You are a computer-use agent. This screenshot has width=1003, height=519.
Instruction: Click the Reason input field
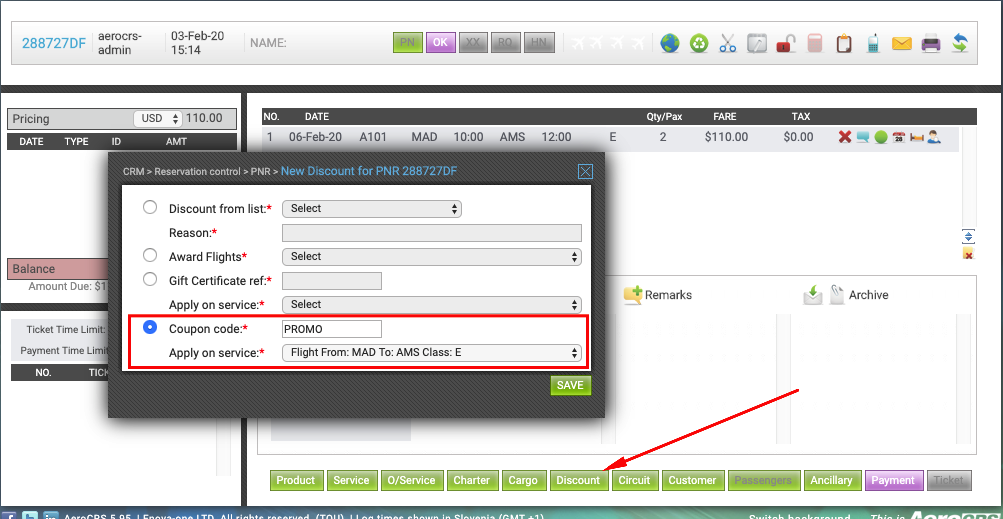pyautogui.click(x=432, y=232)
